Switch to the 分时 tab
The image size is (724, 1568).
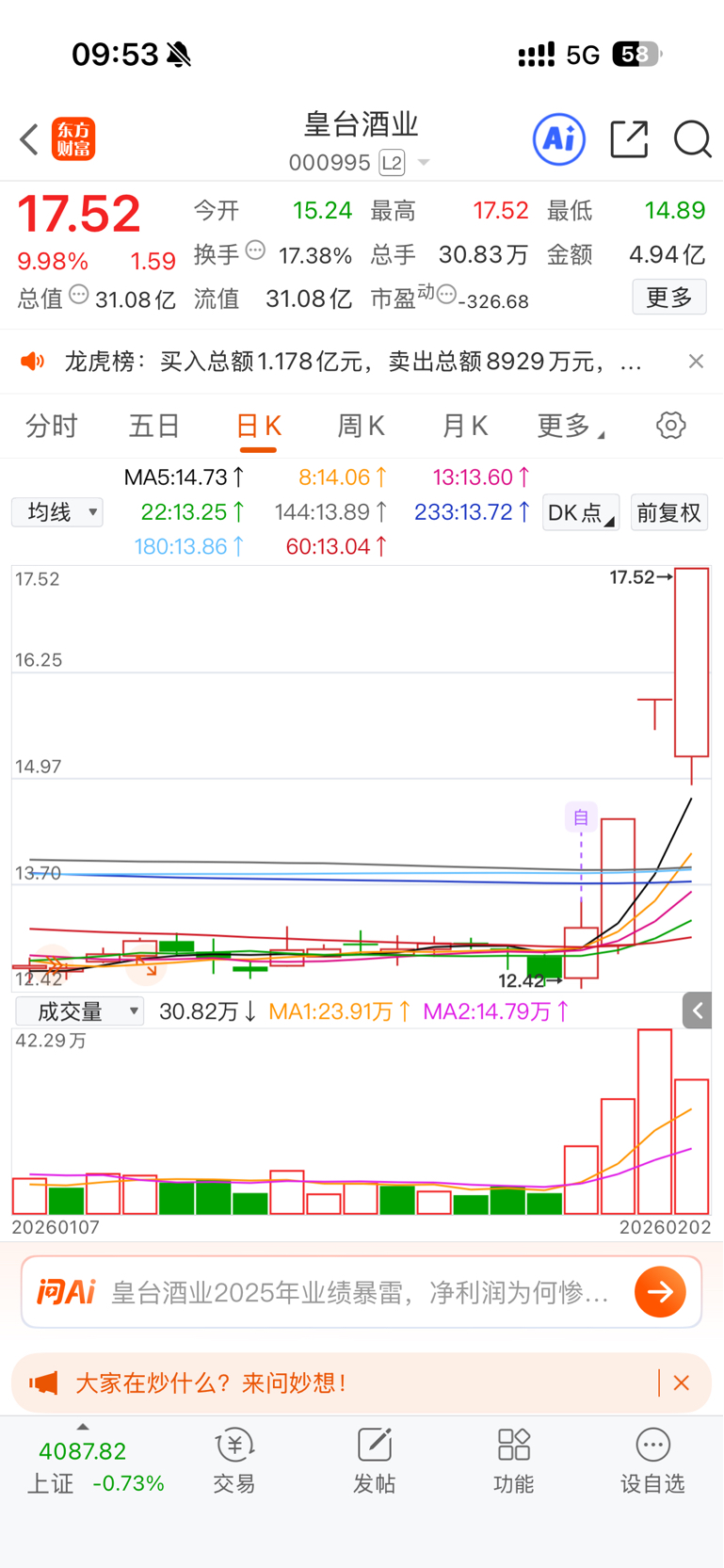[x=52, y=427]
